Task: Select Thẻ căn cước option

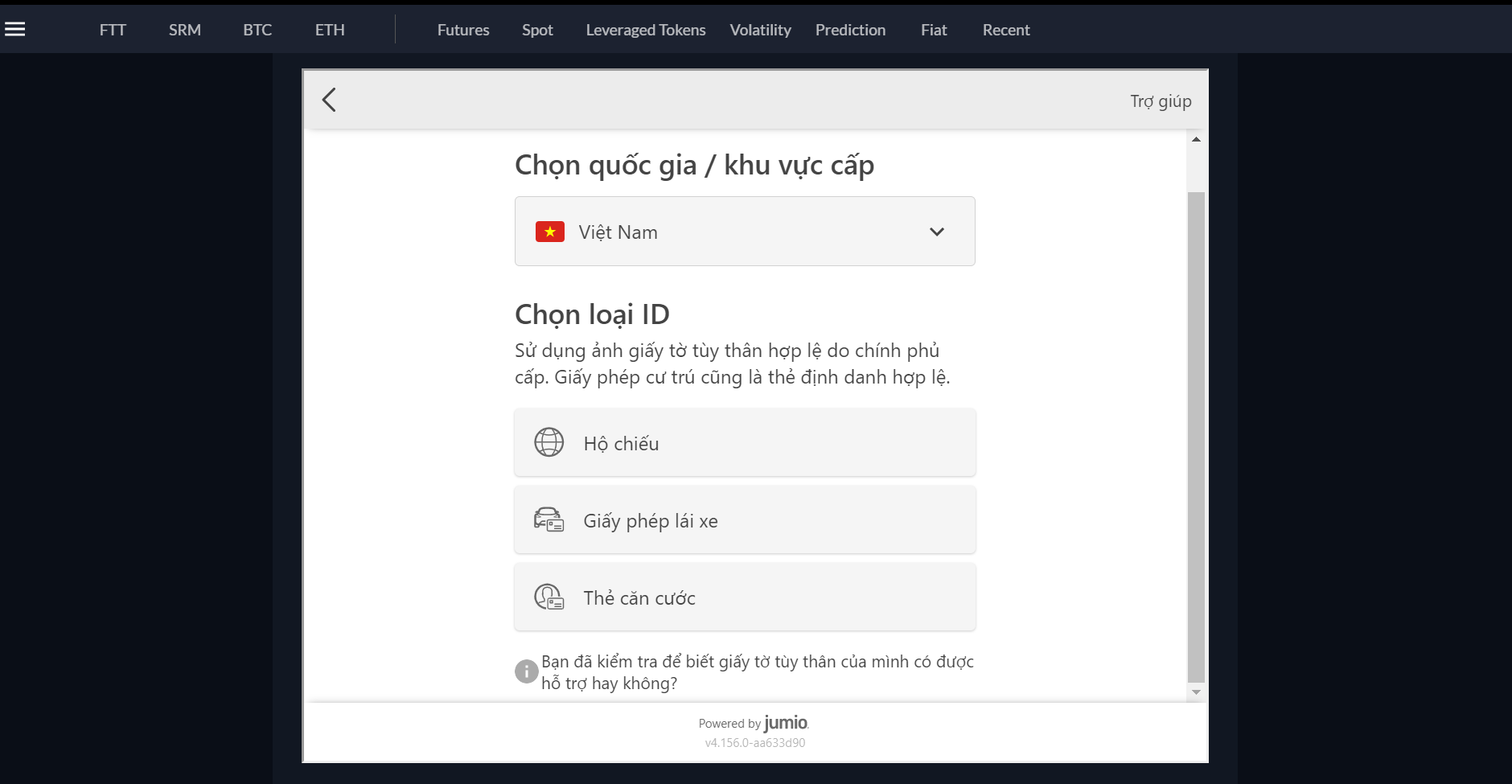Action: click(x=744, y=597)
